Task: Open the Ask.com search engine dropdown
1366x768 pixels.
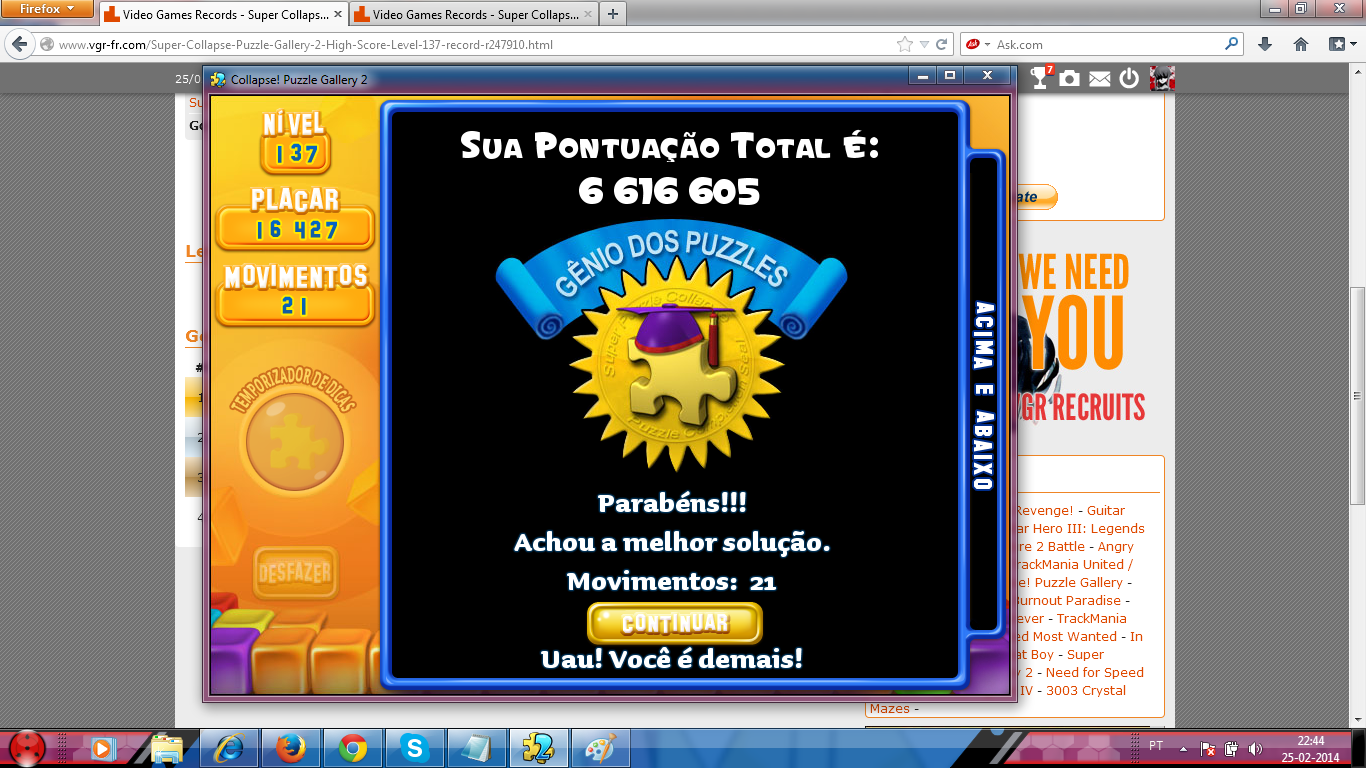Action: click(977, 44)
